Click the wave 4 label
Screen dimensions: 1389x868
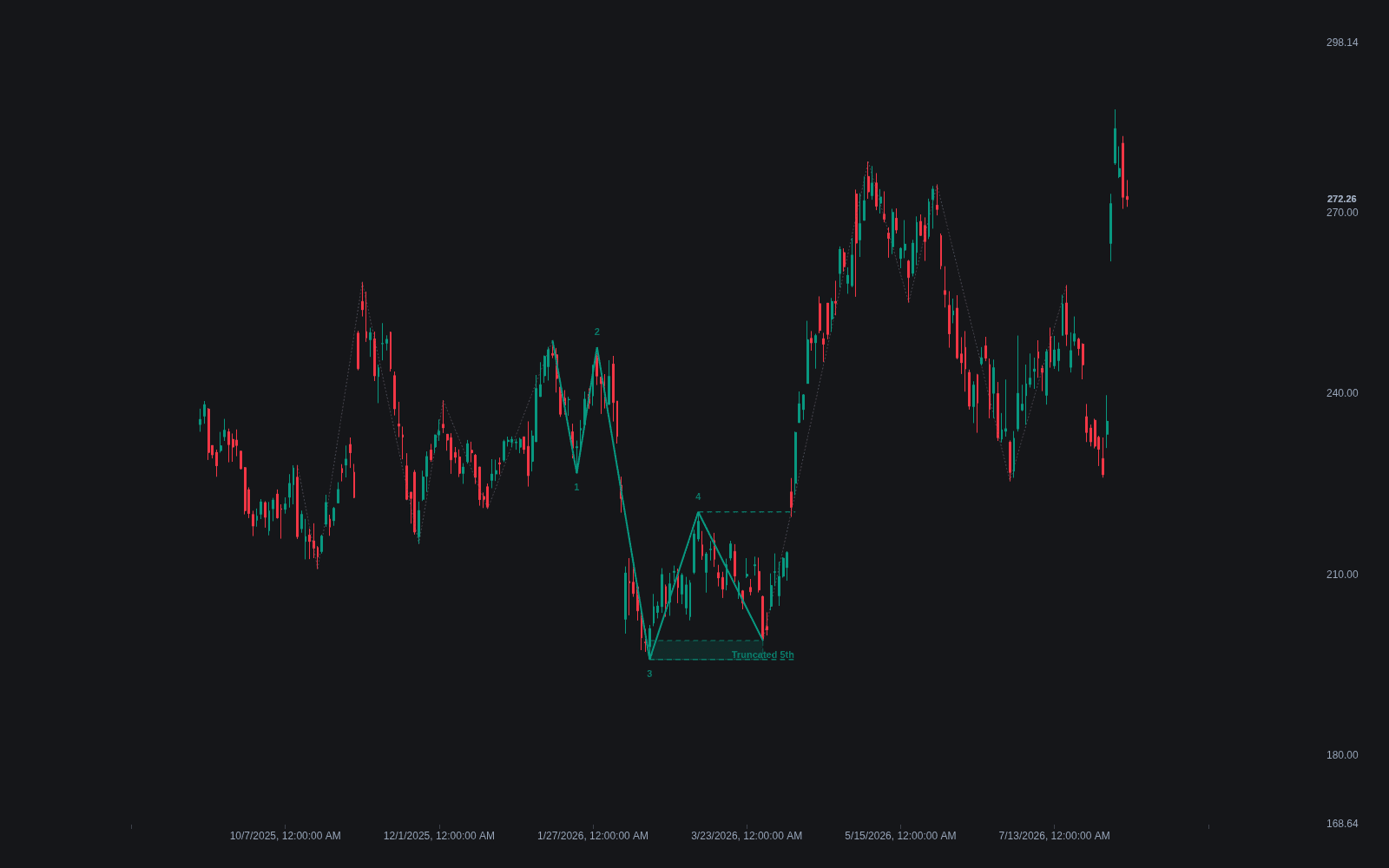click(698, 496)
